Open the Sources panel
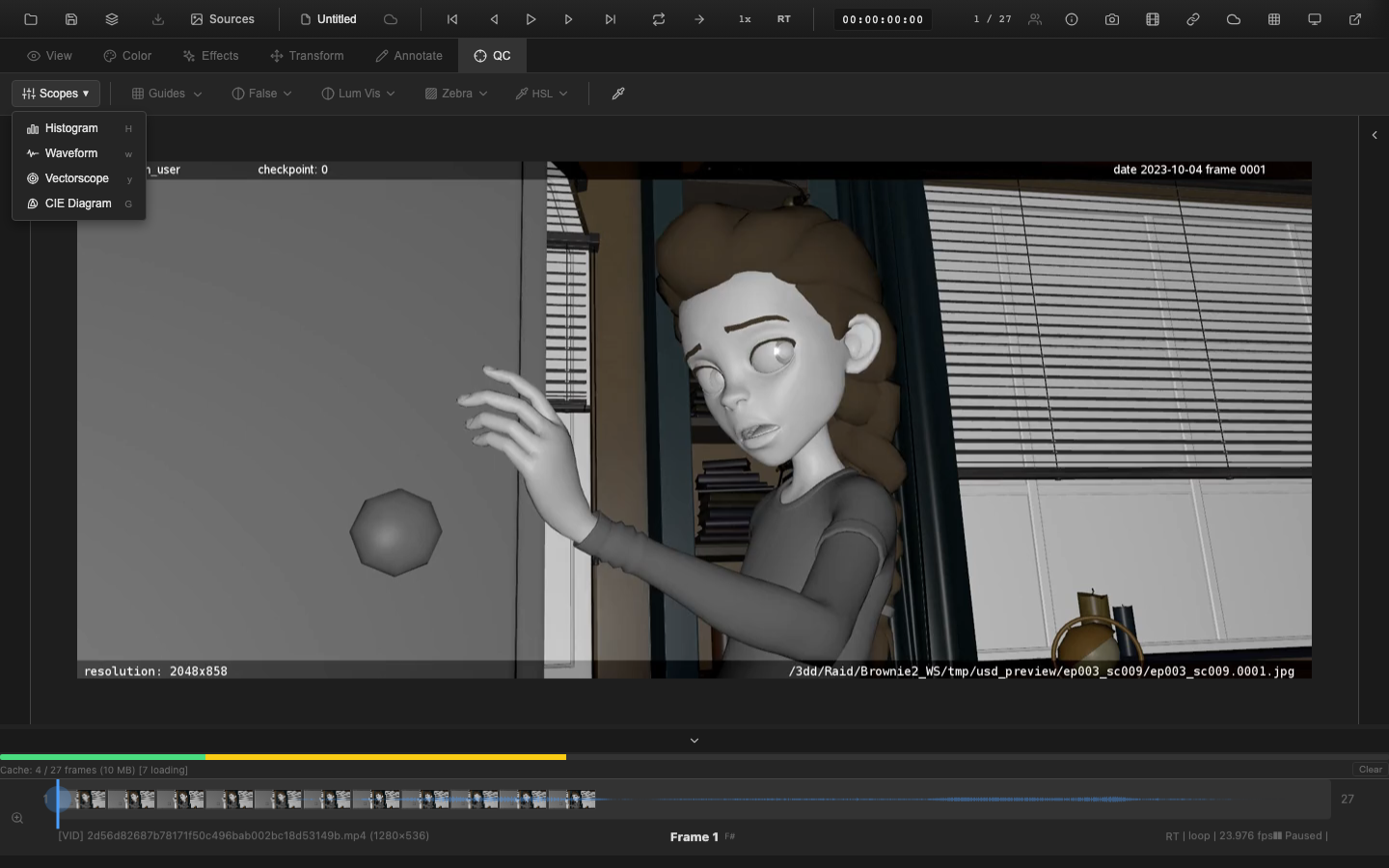This screenshot has width=1389, height=868. tap(223, 19)
